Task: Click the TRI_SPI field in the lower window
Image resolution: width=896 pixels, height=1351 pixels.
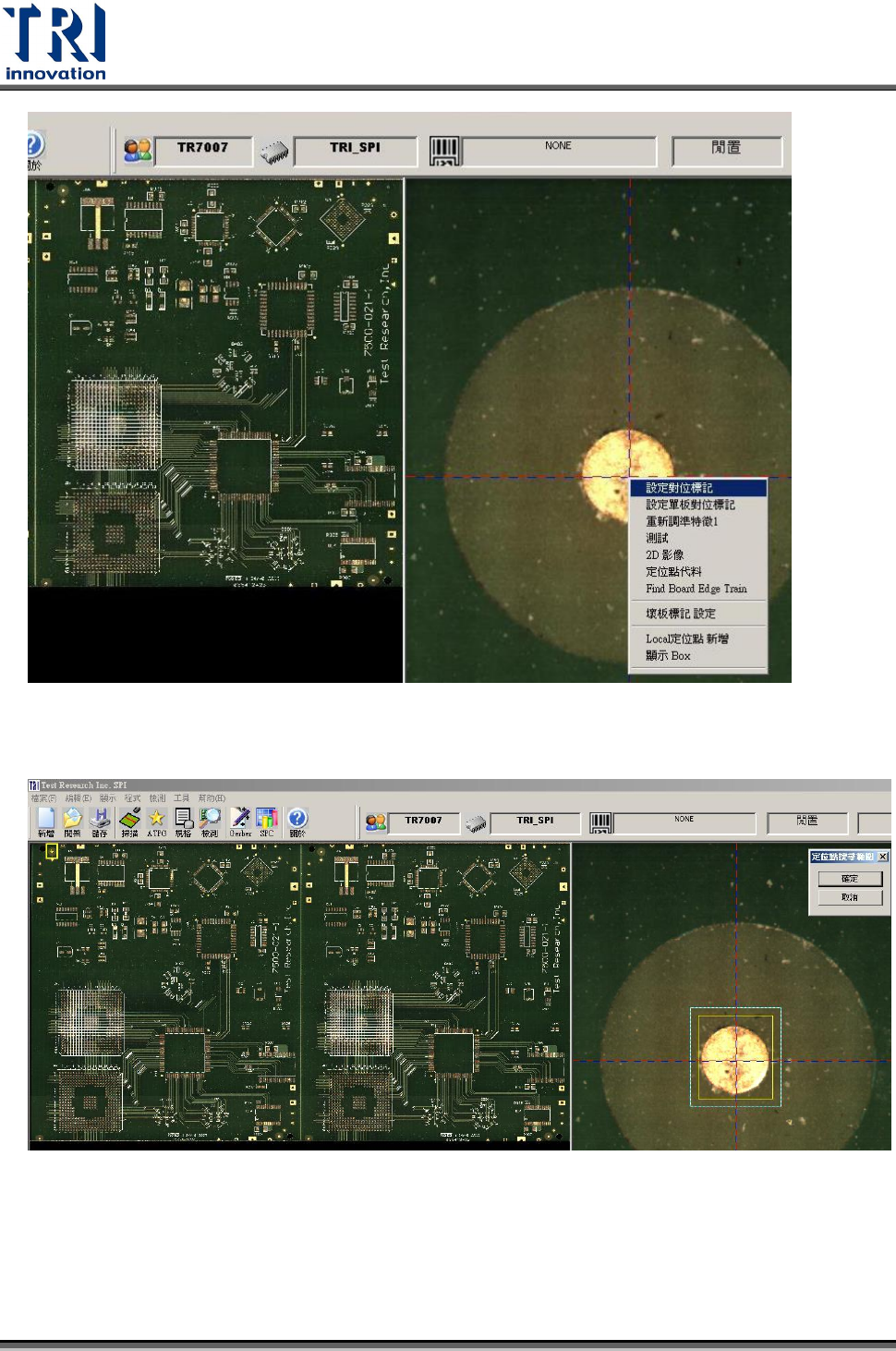Action: (535, 822)
